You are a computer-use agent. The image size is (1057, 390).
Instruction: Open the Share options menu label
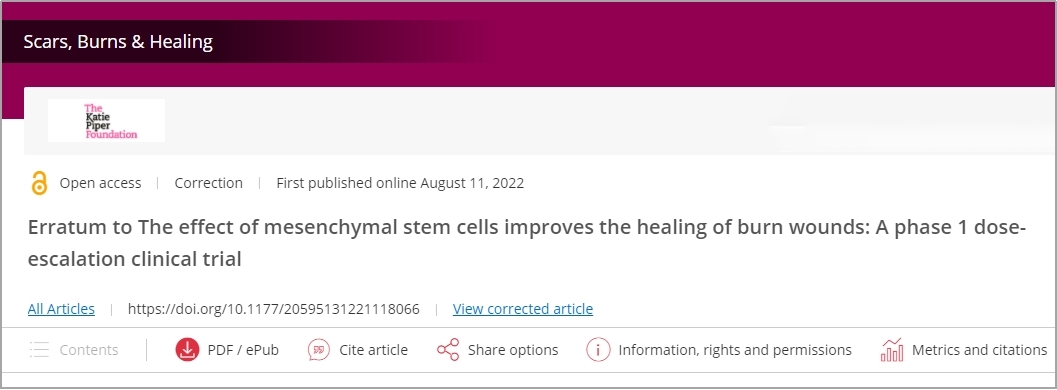[x=513, y=350]
